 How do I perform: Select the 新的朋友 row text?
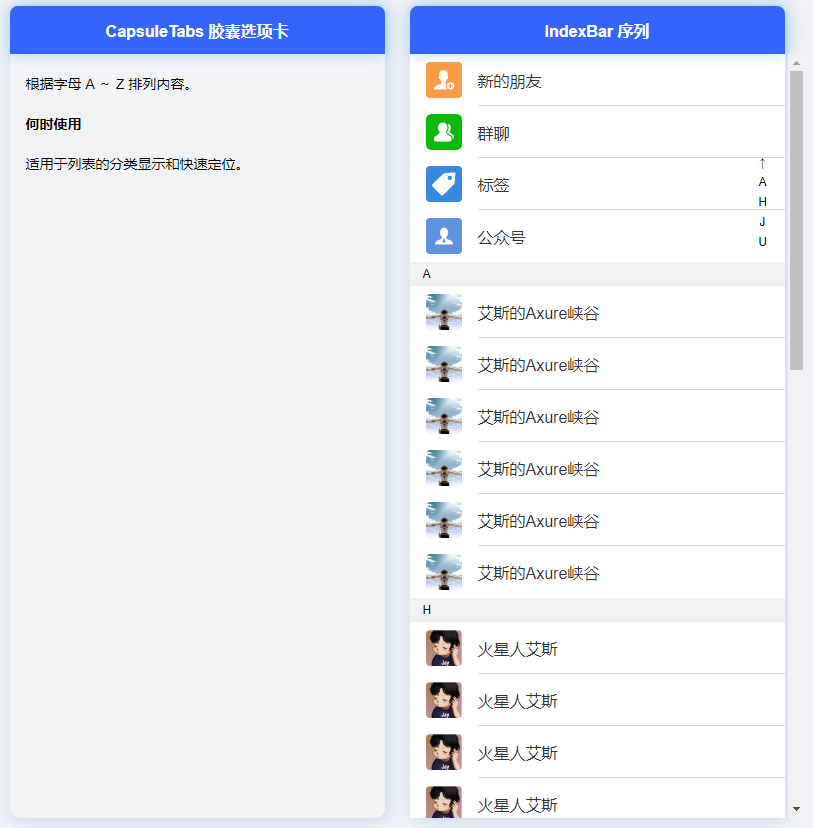(x=509, y=81)
